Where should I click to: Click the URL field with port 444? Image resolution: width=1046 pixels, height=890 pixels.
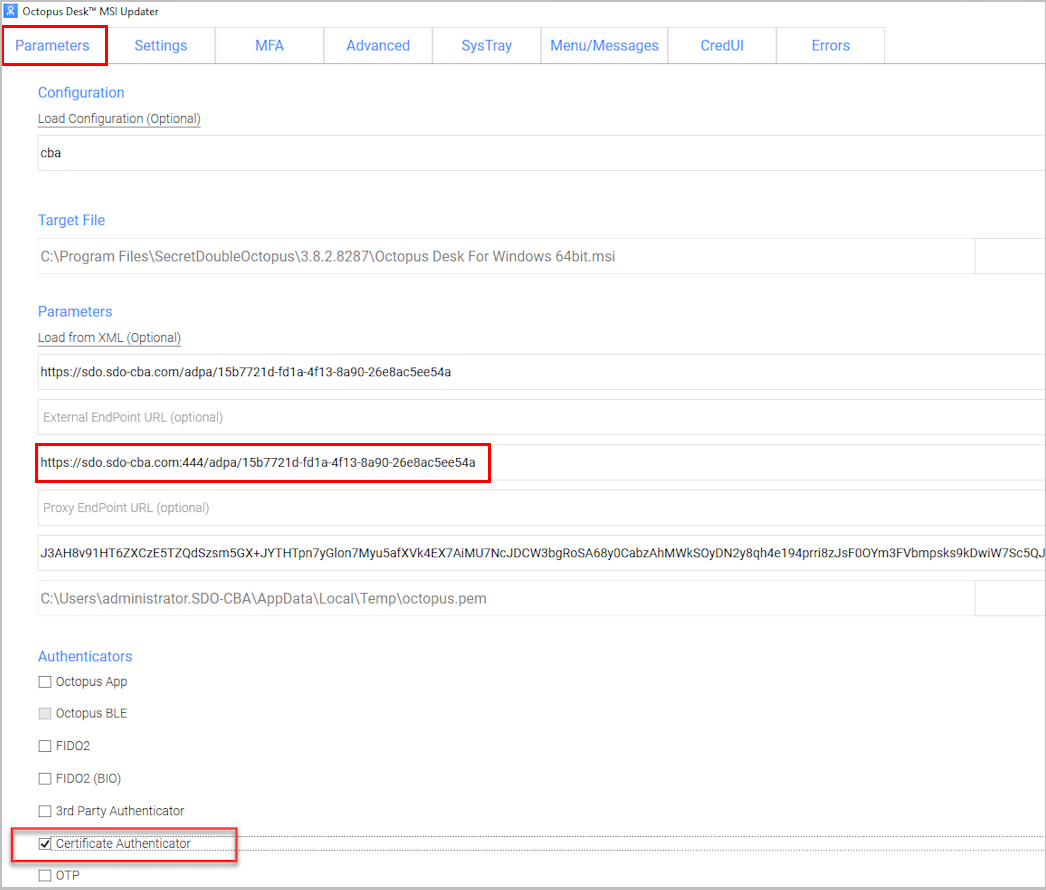tap(541, 462)
